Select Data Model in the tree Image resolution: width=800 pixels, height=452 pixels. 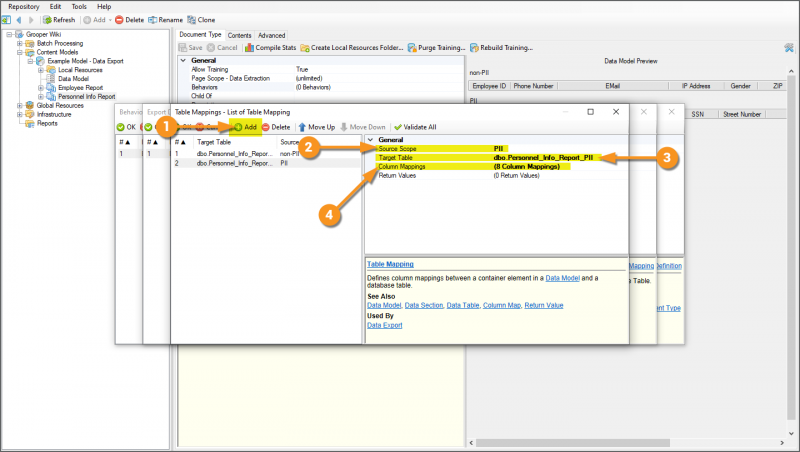[x=73, y=79]
